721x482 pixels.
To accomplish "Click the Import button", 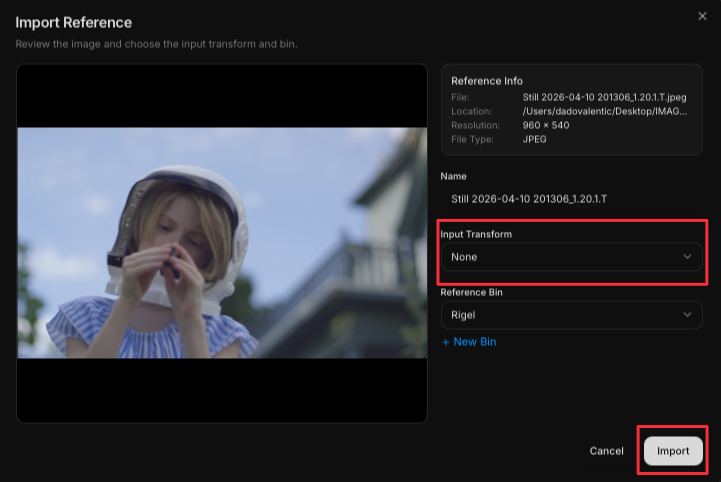I will point(673,451).
